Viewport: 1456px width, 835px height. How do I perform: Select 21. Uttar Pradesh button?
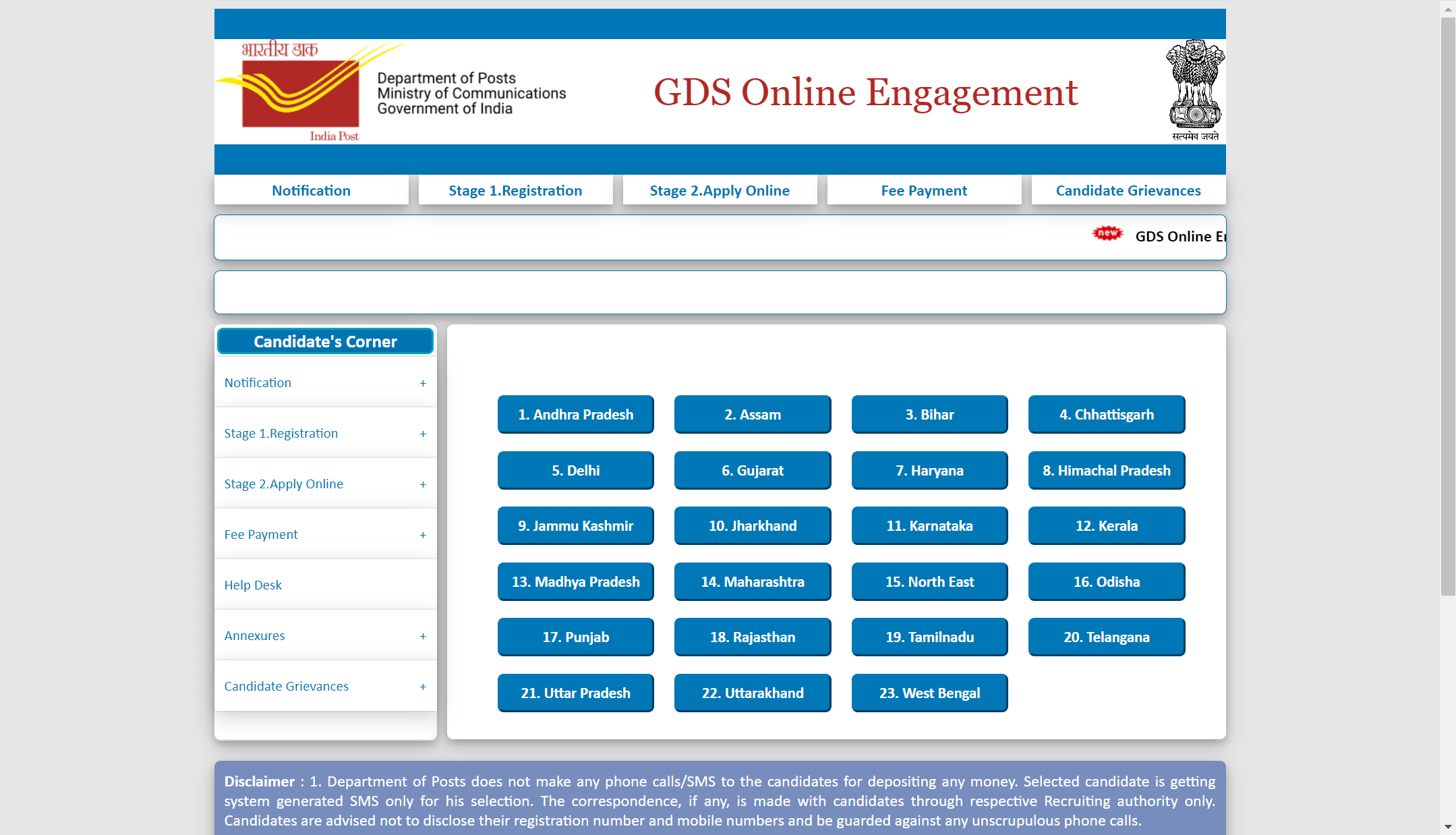(575, 693)
